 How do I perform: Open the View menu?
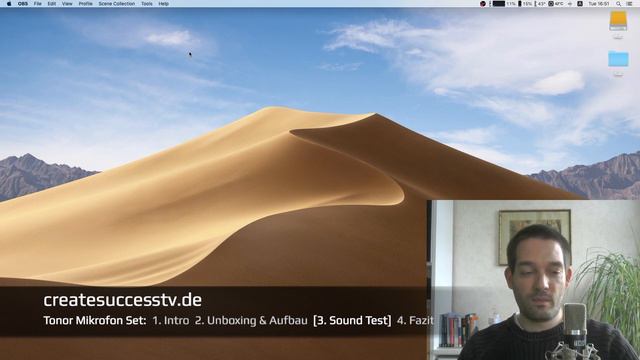67,4
